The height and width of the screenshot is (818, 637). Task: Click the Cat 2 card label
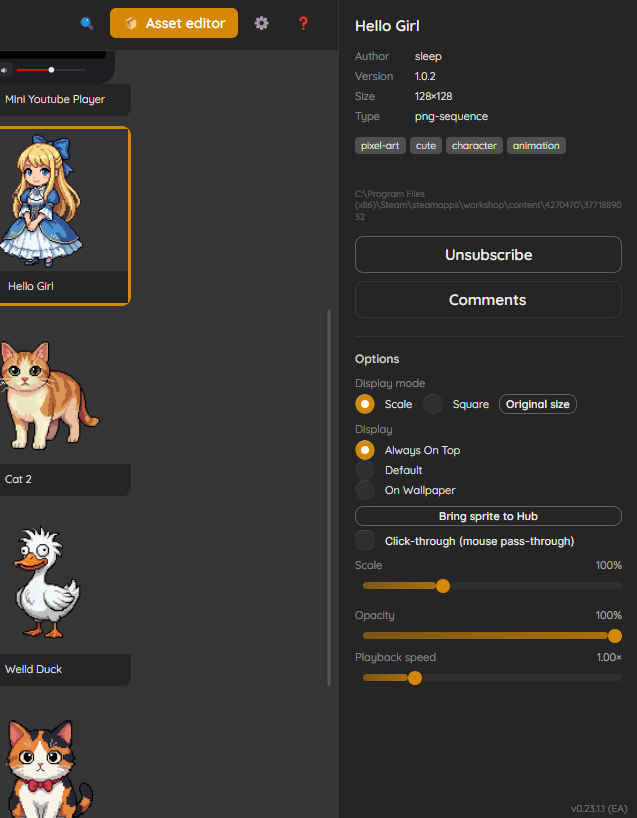point(18,479)
